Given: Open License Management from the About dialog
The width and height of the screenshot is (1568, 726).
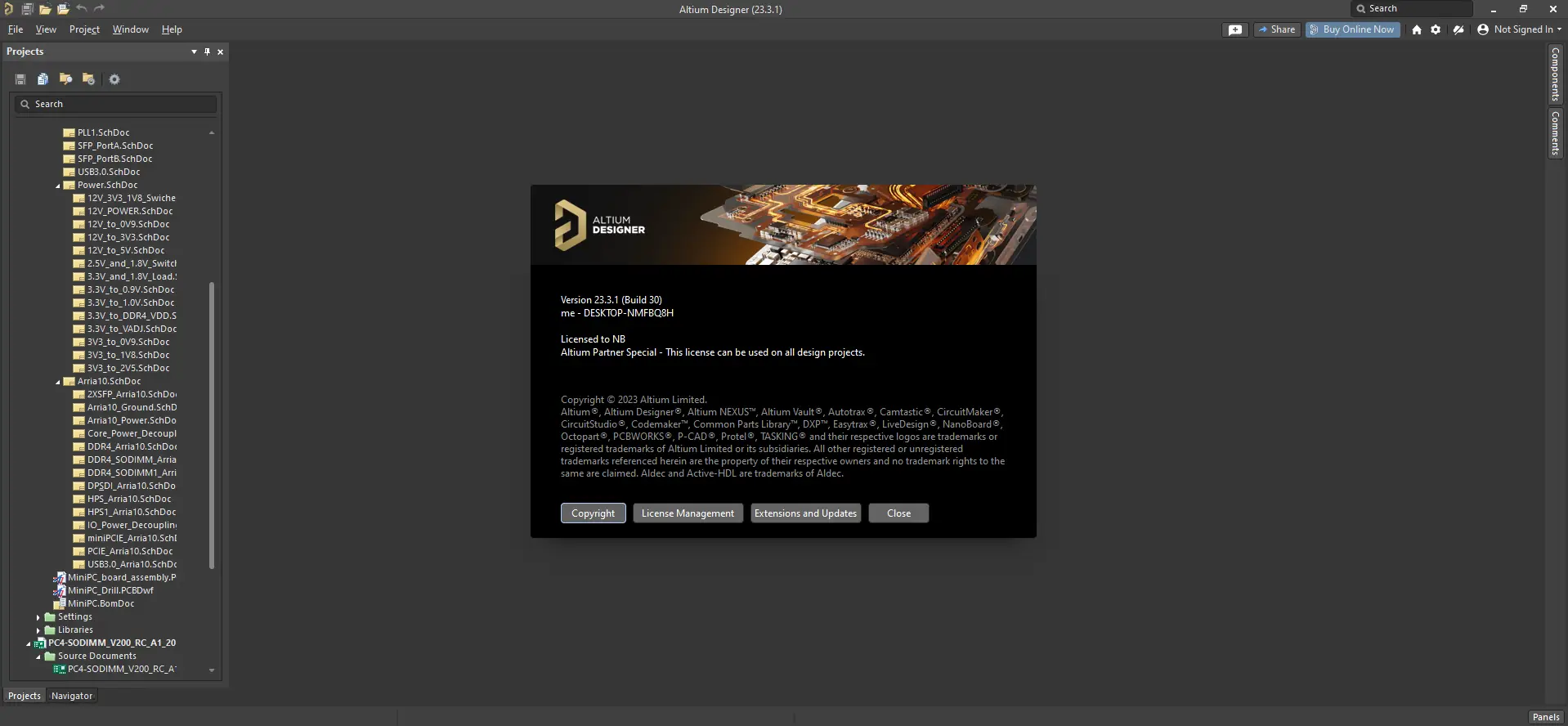Looking at the screenshot, I should coord(688,513).
